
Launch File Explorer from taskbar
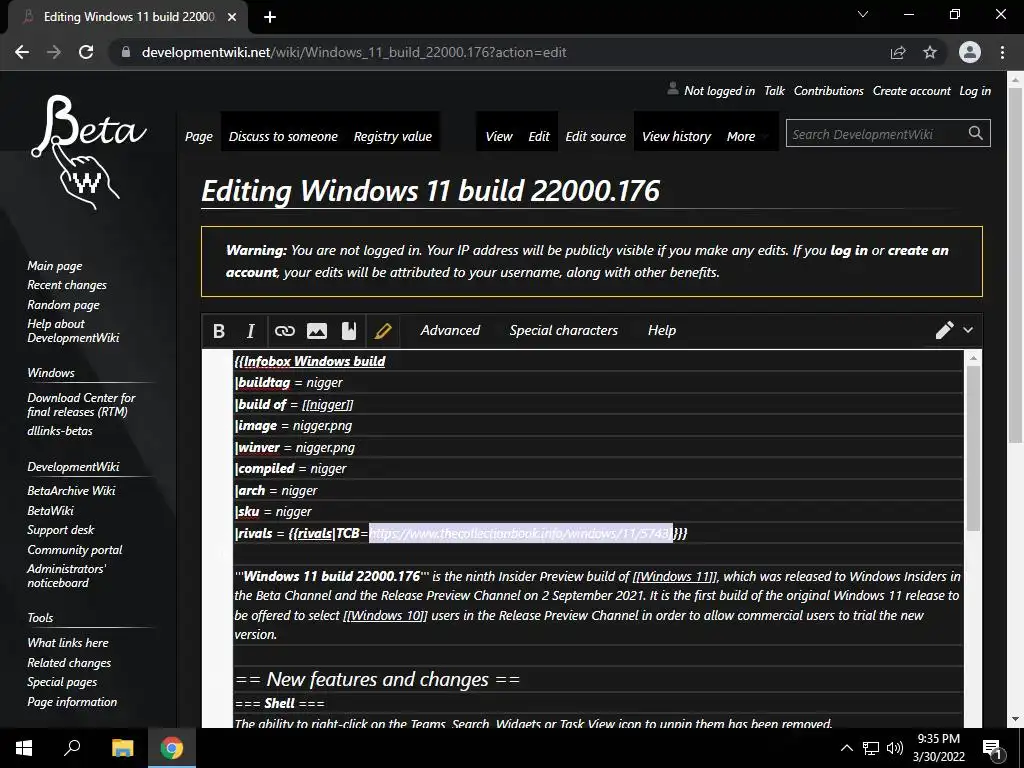pos(122,748)
